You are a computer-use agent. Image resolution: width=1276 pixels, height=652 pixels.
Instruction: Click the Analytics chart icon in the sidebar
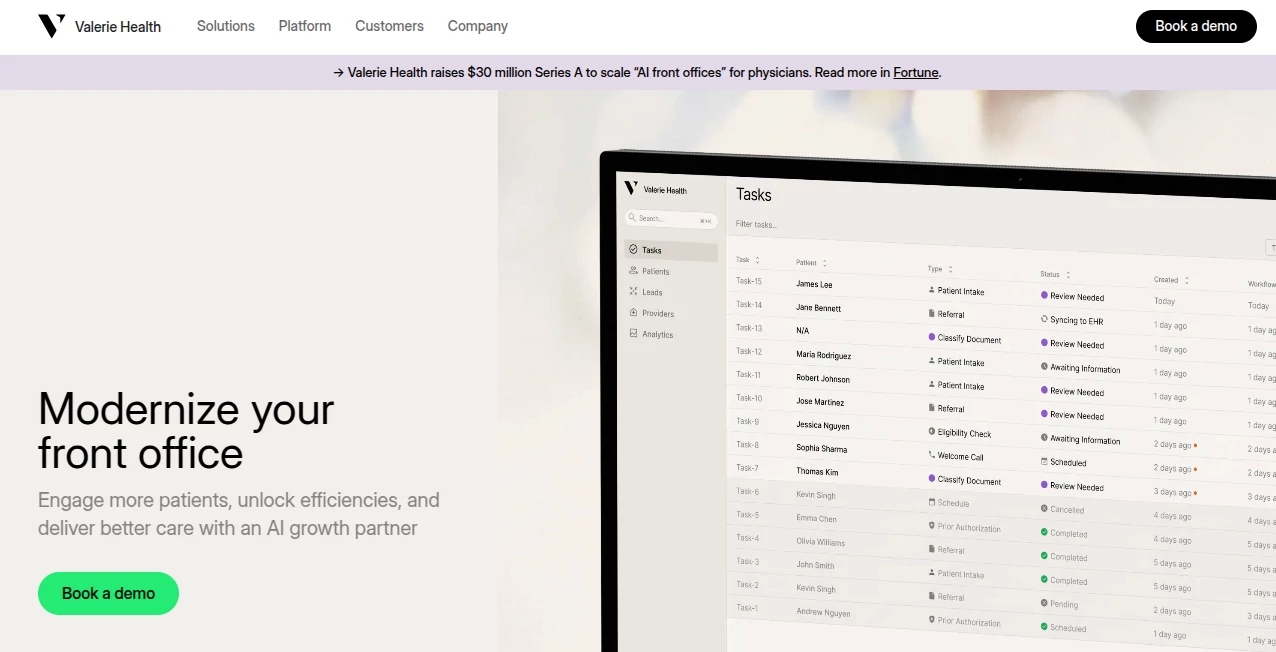click(x=633, y=334)
